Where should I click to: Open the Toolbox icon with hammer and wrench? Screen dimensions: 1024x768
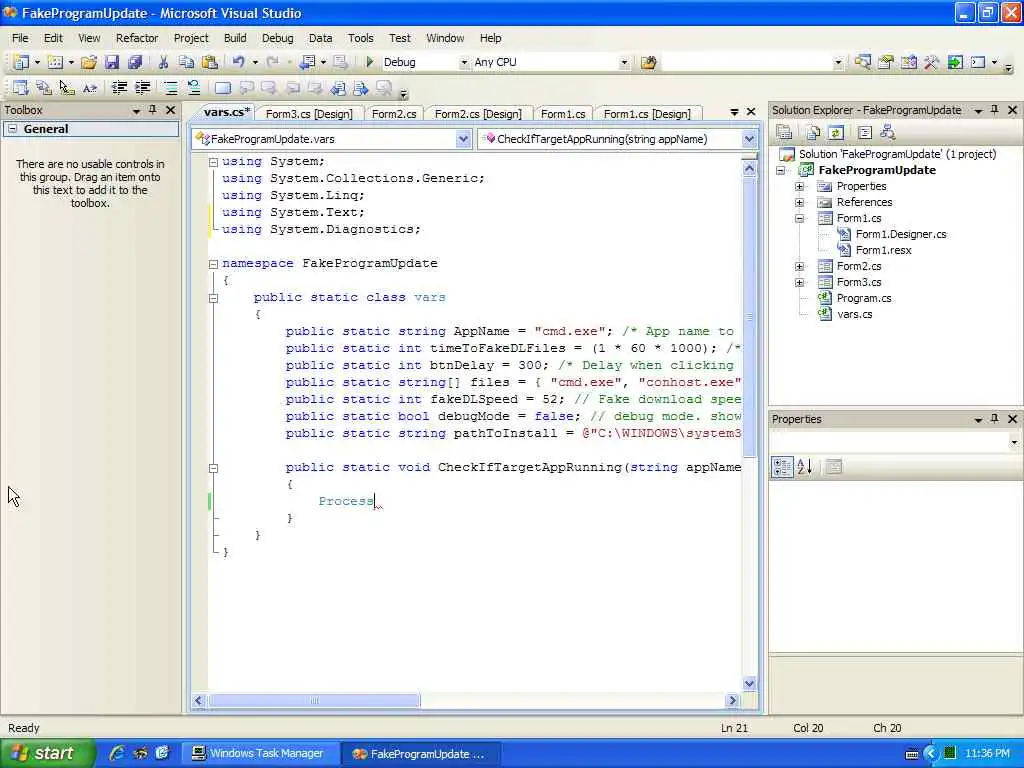pos(931,62)
